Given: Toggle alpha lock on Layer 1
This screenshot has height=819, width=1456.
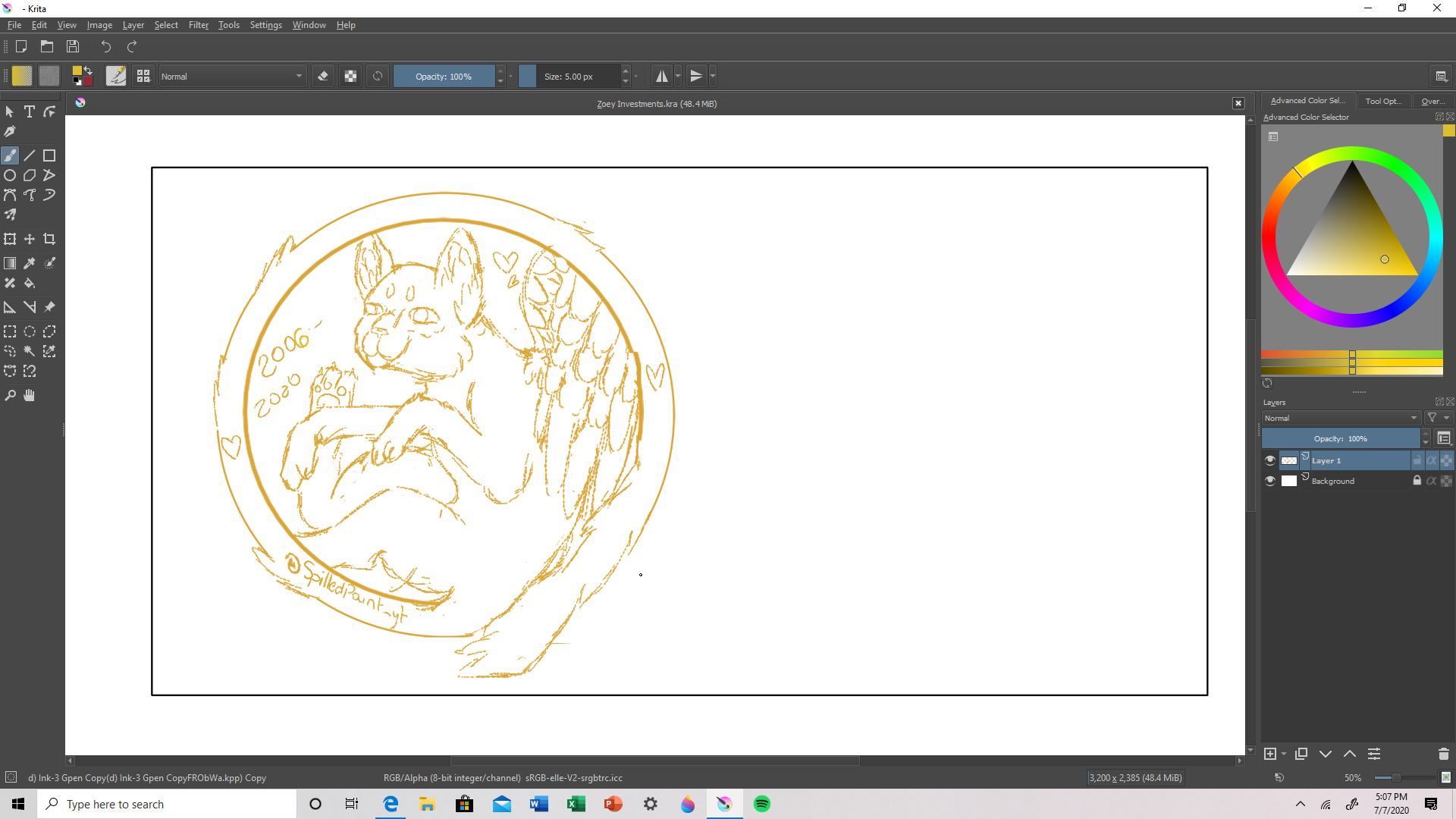Looking at the screenshot, I should coord(1446,460).
